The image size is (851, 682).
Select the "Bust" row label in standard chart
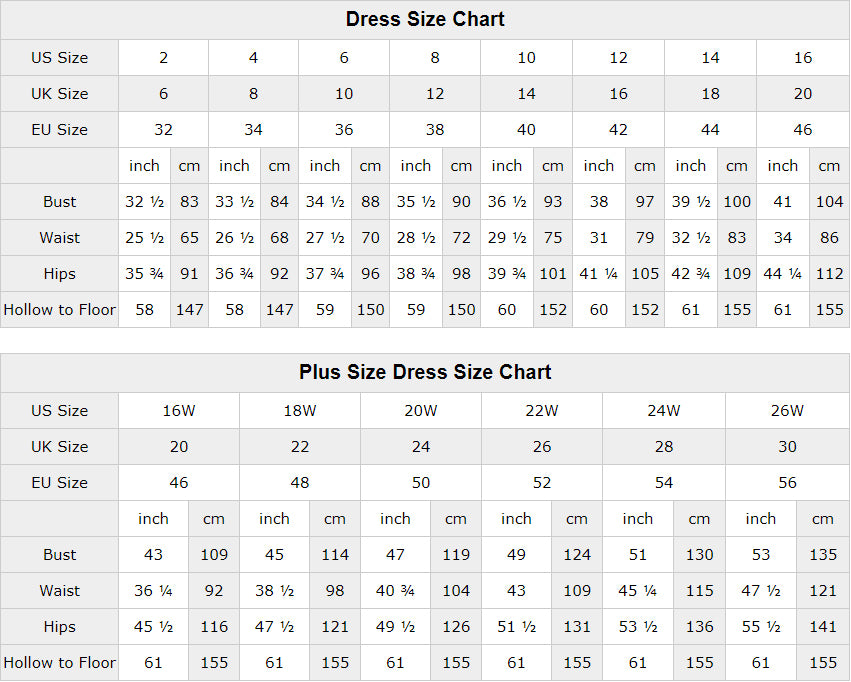(x=60, y=202)
